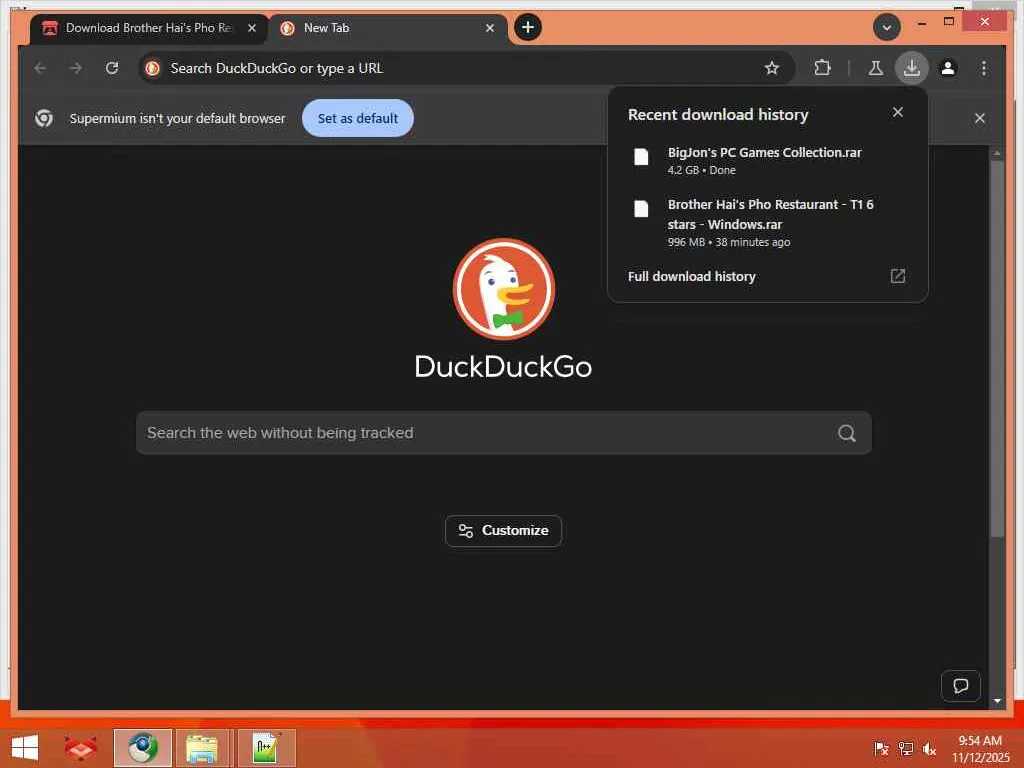Open the Windows Start button
1024x768 pixels.
pos(25,748)
